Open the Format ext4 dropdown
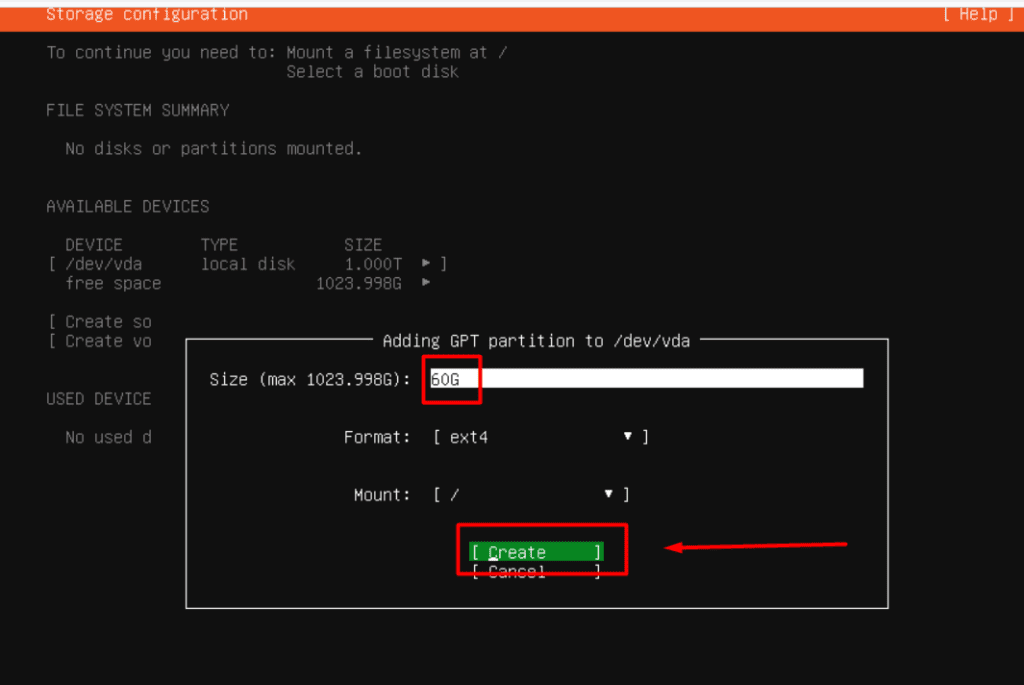The image size is (1024, 685). 540,437
